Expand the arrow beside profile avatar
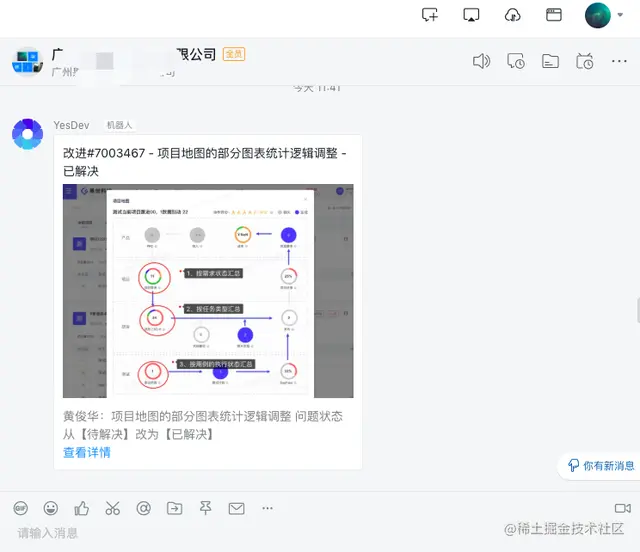Image resolution: width=640 pixels, height=552 pixels. click(x=620, y=15)
